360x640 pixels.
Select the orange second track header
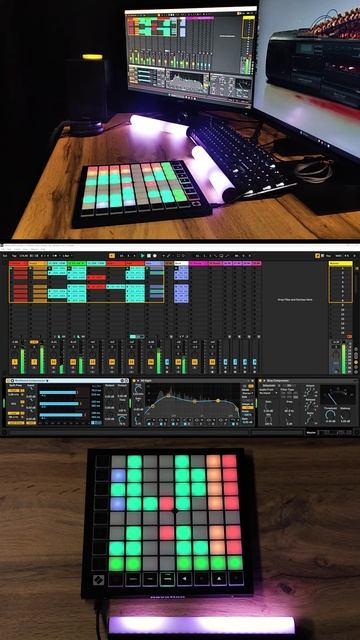pos(38,264)
